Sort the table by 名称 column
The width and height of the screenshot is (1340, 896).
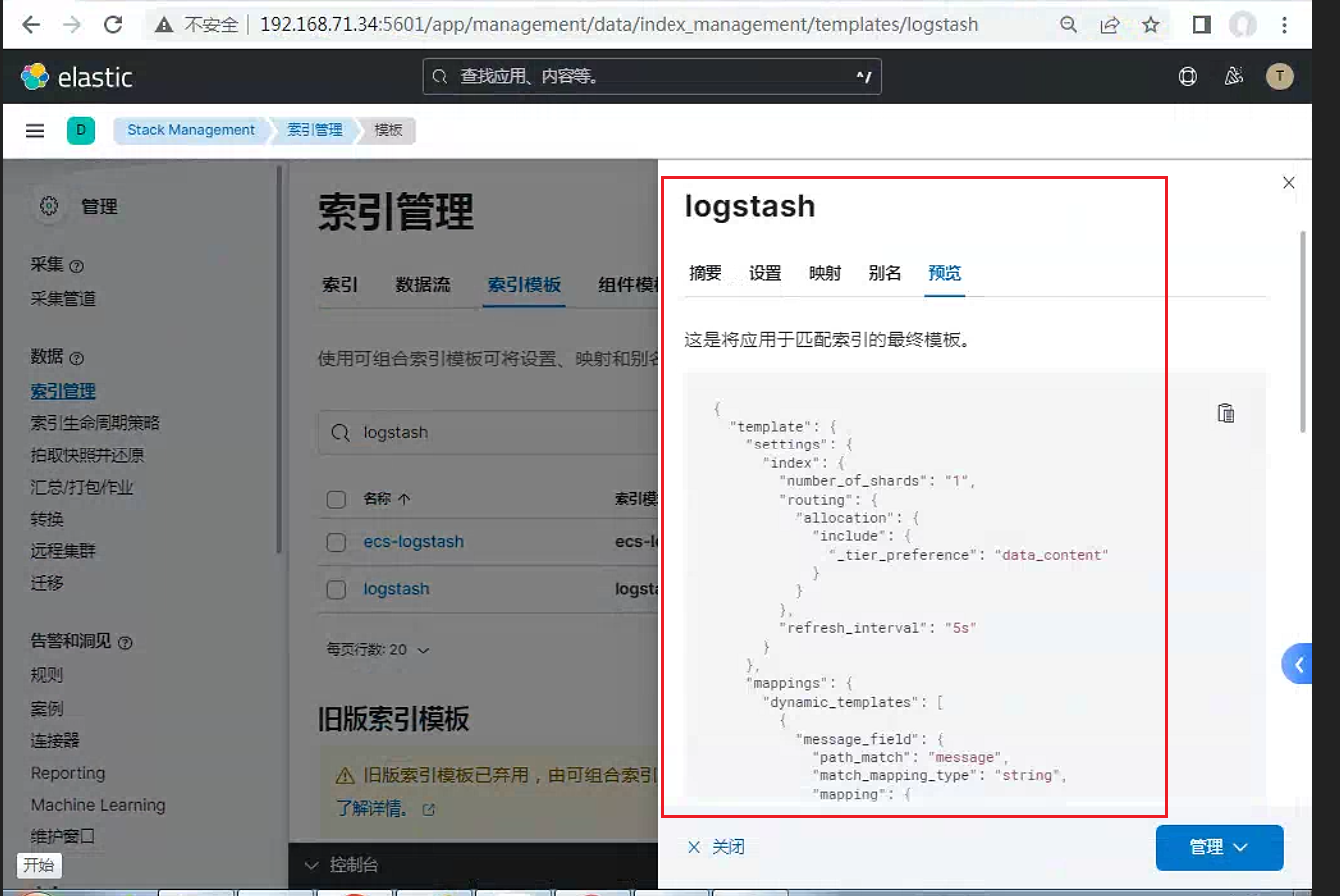387,498
